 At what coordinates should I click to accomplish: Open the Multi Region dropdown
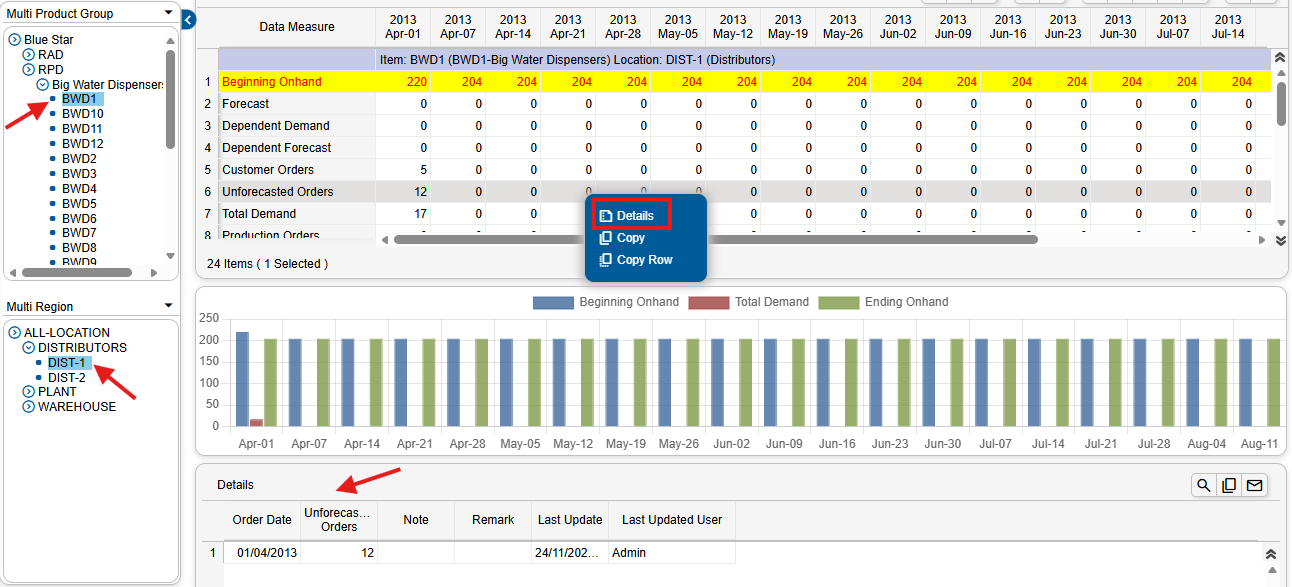coord(169,306)
